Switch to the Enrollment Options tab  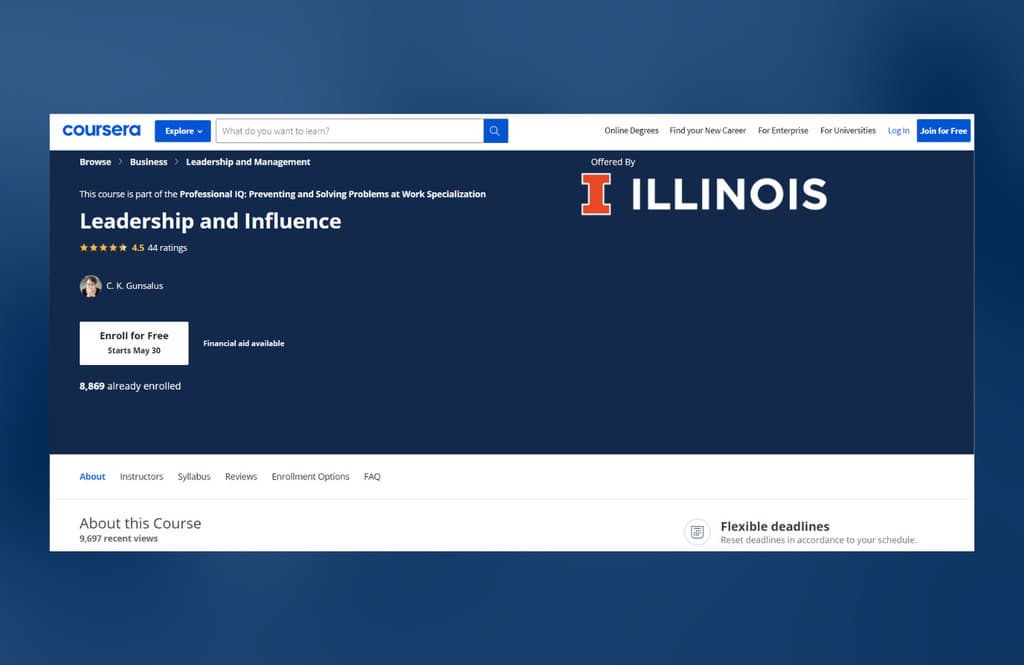(x=310, y=476)
